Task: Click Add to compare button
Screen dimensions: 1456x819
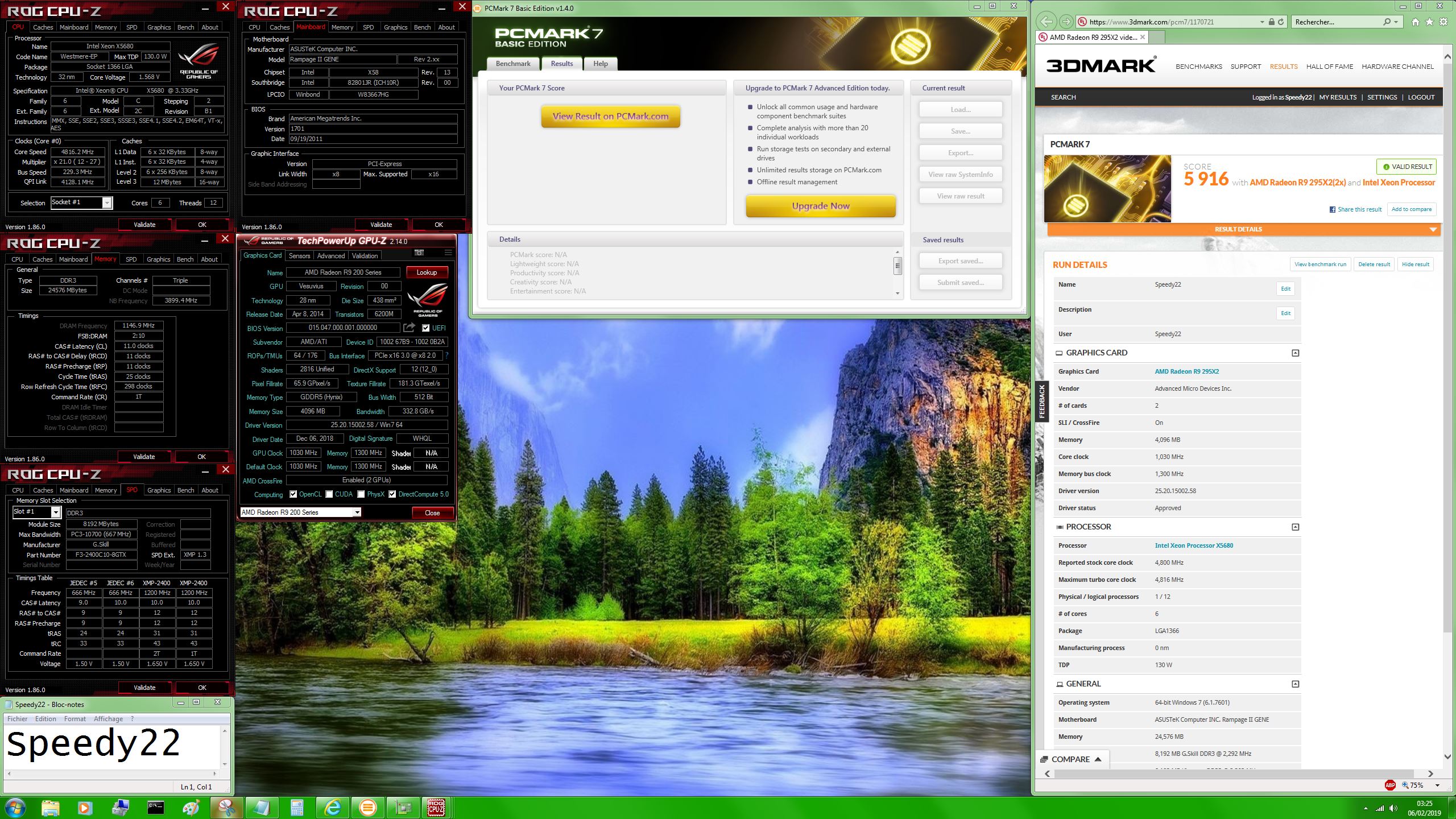Action: (x=1411, y=209)
